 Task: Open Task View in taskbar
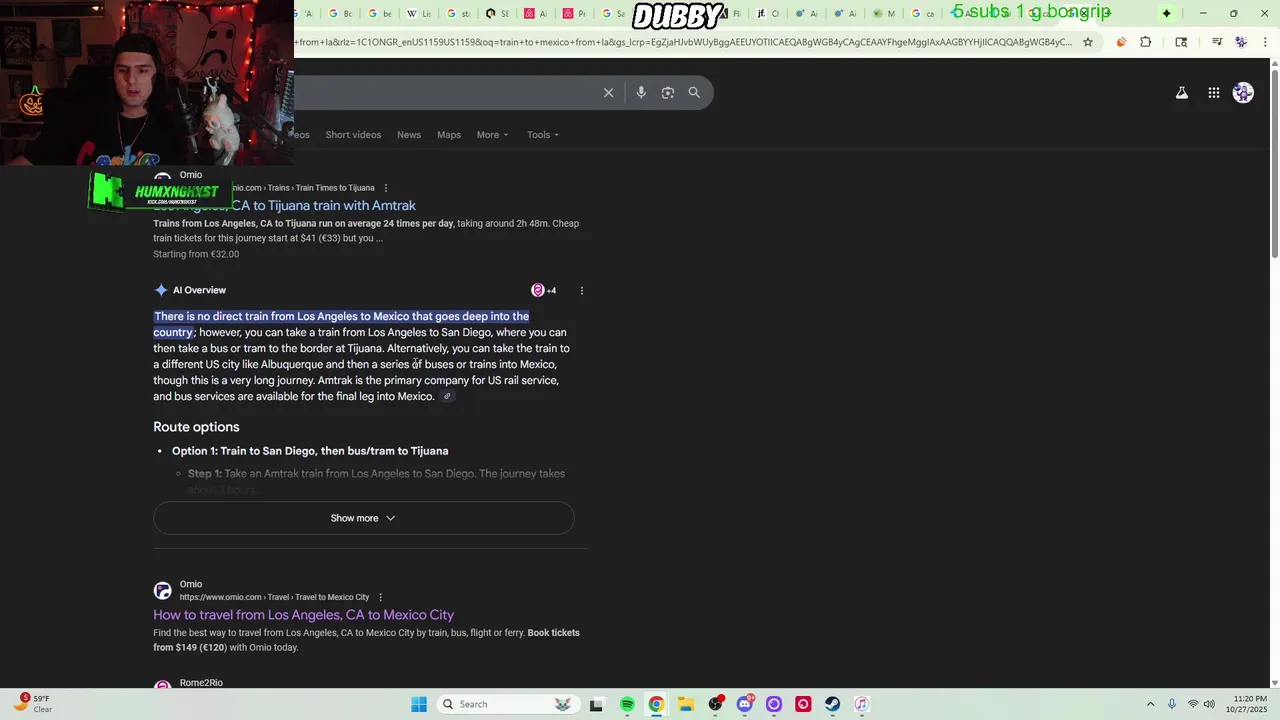point(597,704)
